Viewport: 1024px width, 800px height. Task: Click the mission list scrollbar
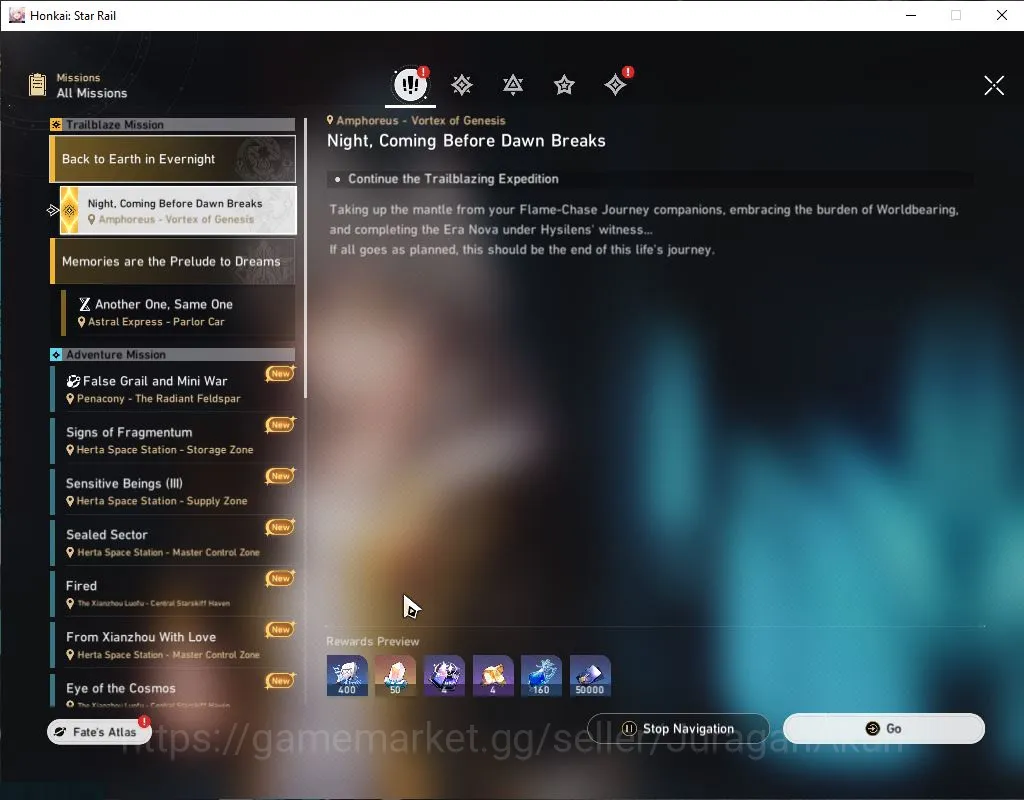pos(305,258)
